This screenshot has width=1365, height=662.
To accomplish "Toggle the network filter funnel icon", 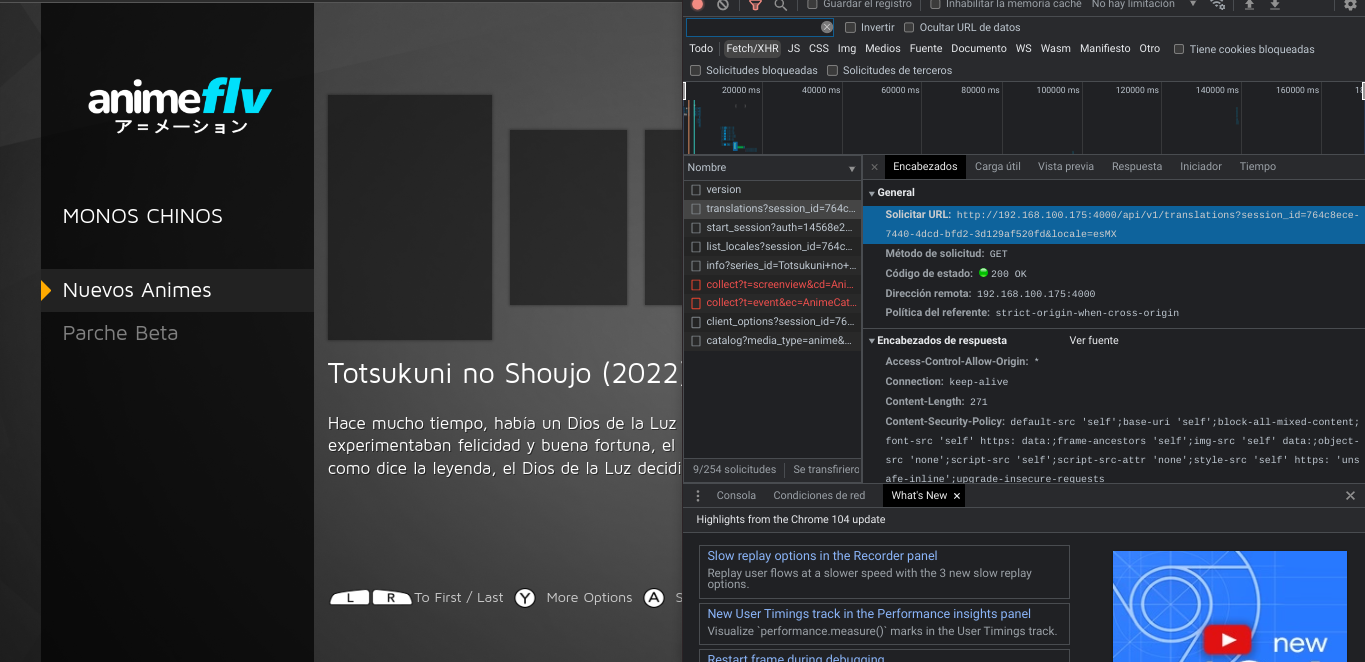I will click(755, 5).
